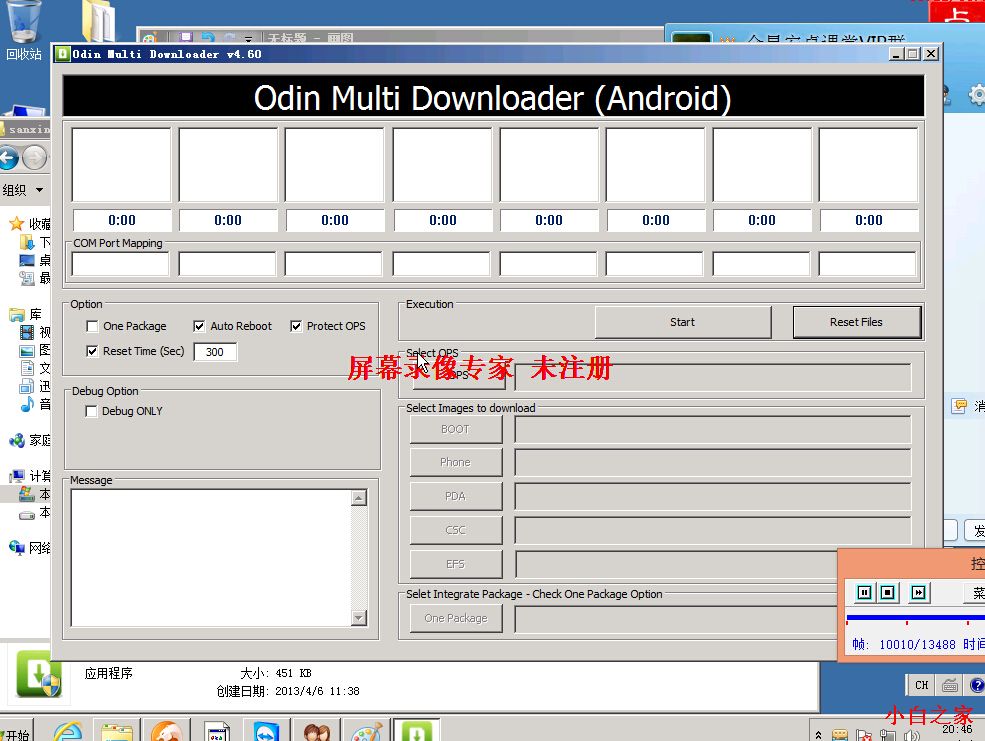The image size is (985, 741).
Task: Enable the Debug ONLY checkbox
Action: (91, 411)
